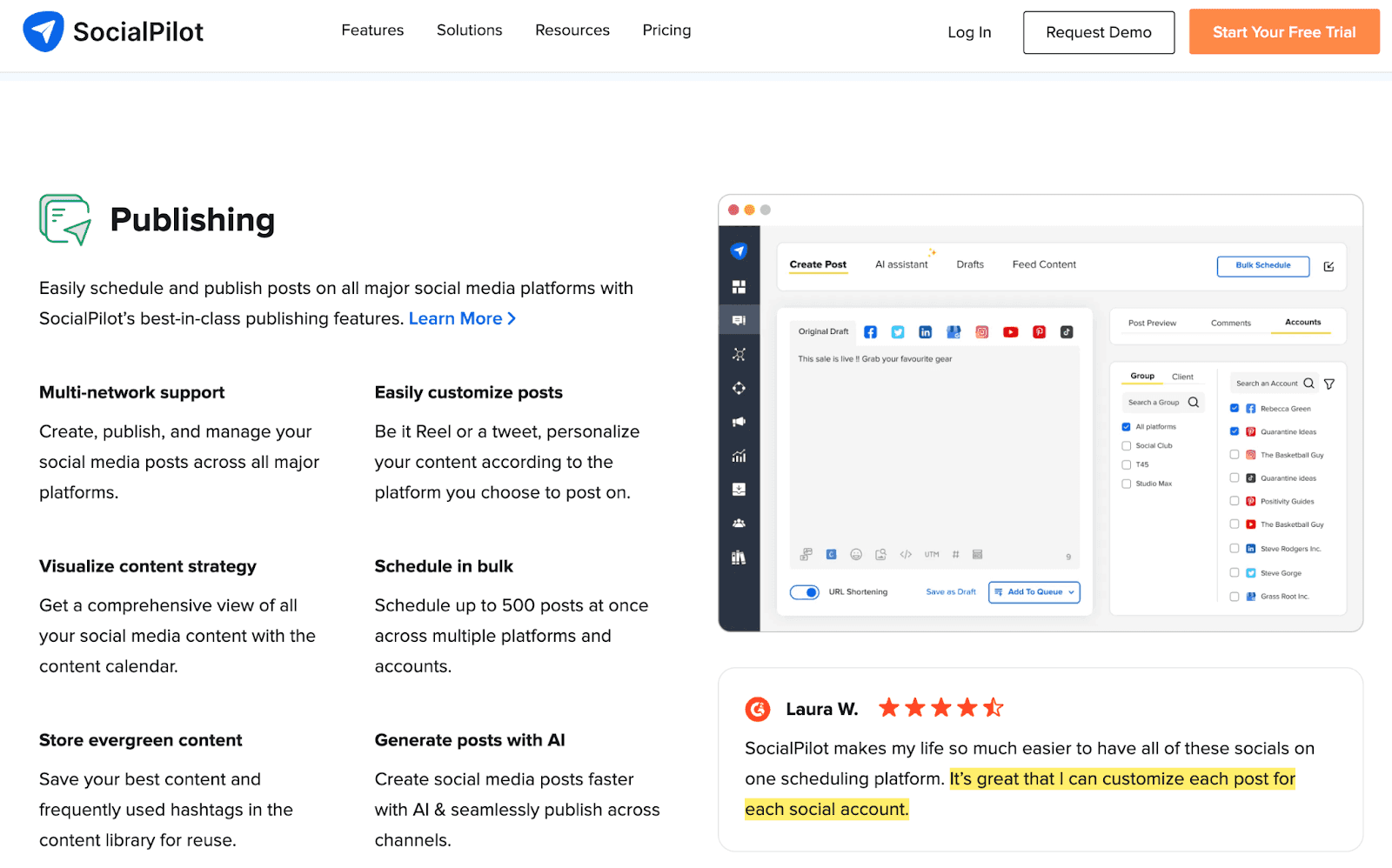Switch to the Feed Content tab

1044,264
